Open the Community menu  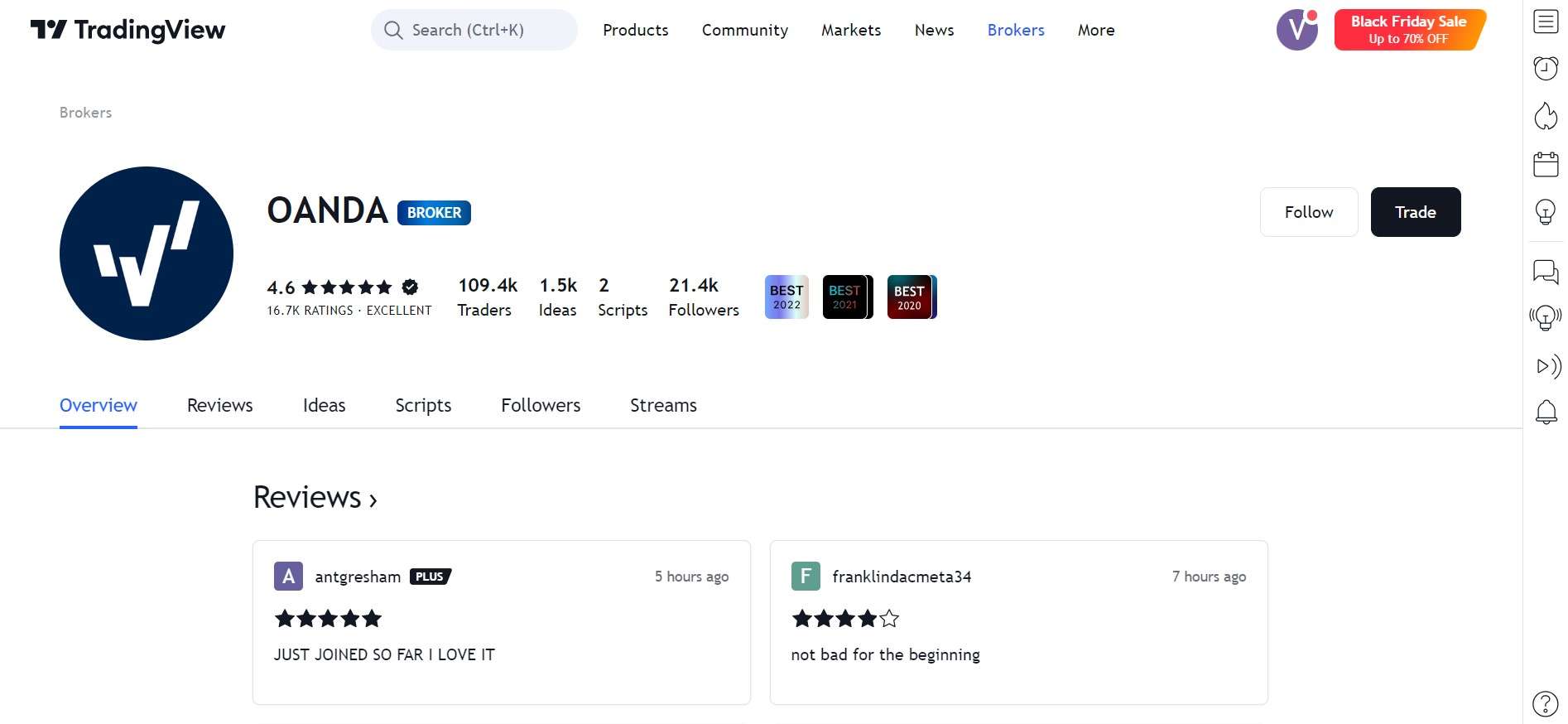[x=745, y=30]
